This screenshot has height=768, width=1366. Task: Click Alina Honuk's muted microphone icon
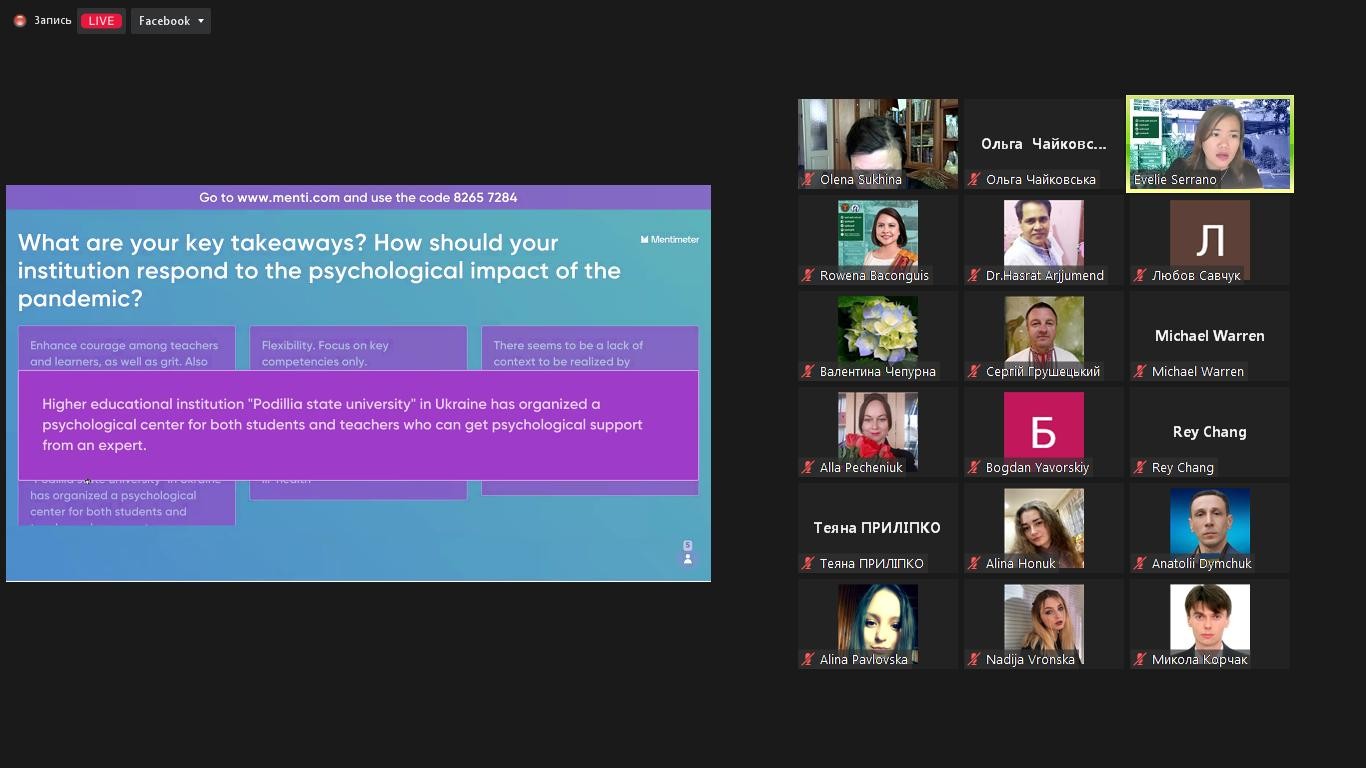(x=974, y=564)
